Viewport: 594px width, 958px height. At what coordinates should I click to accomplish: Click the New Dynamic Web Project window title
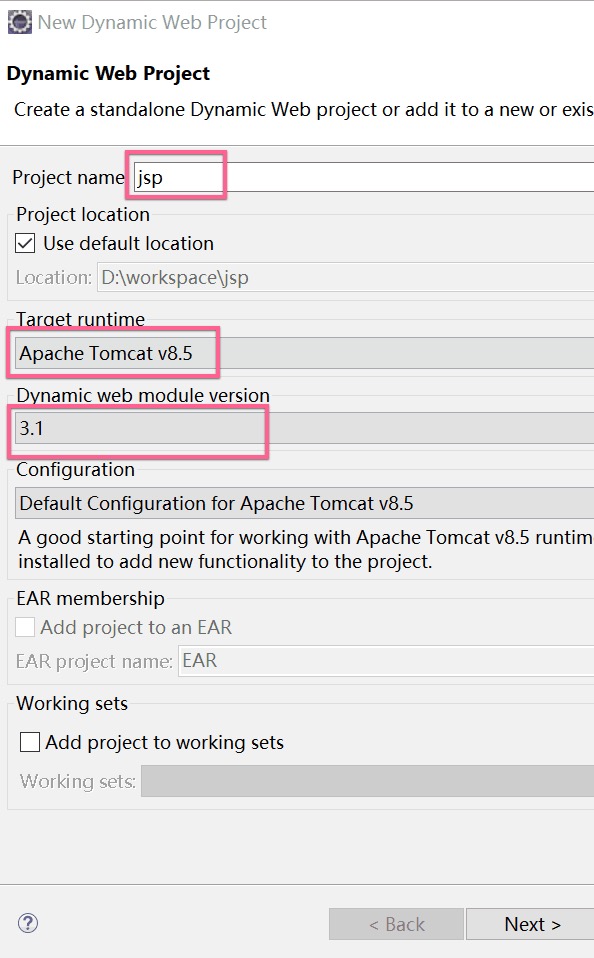click(152, 23)
